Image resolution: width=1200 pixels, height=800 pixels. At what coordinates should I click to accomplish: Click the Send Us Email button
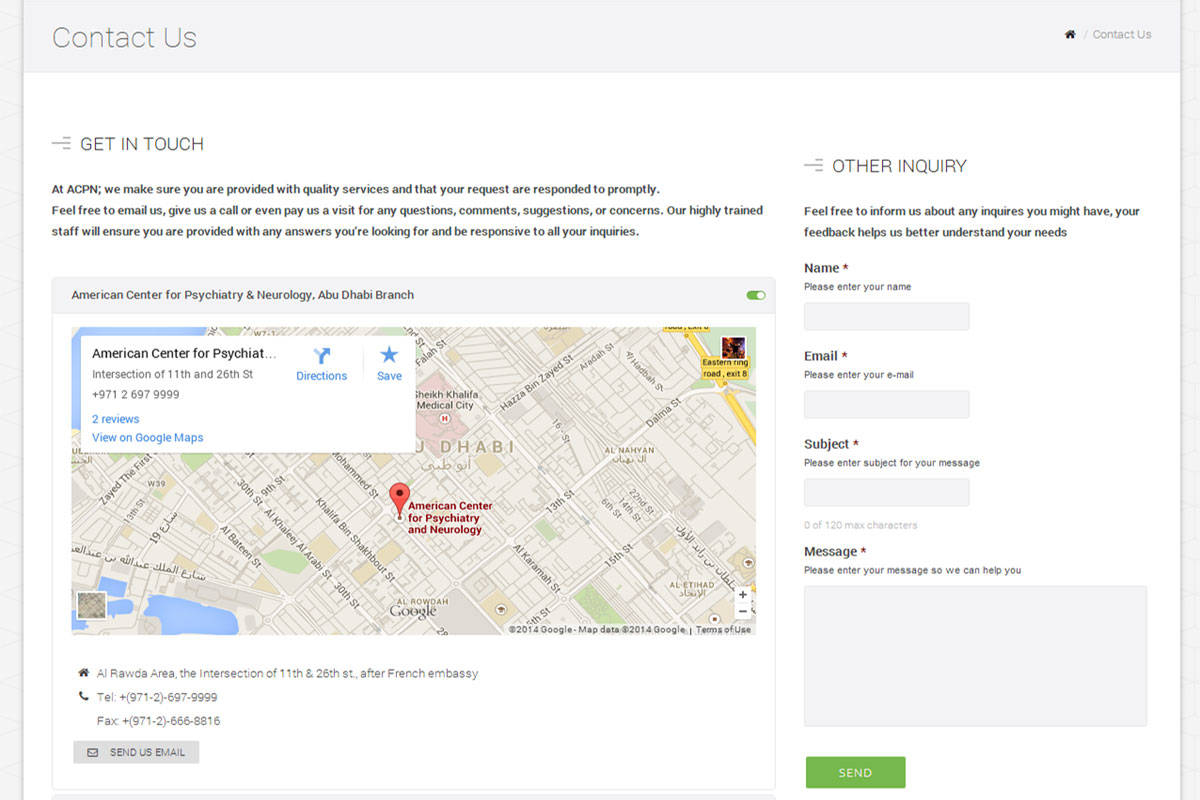(x=136, y=752)
